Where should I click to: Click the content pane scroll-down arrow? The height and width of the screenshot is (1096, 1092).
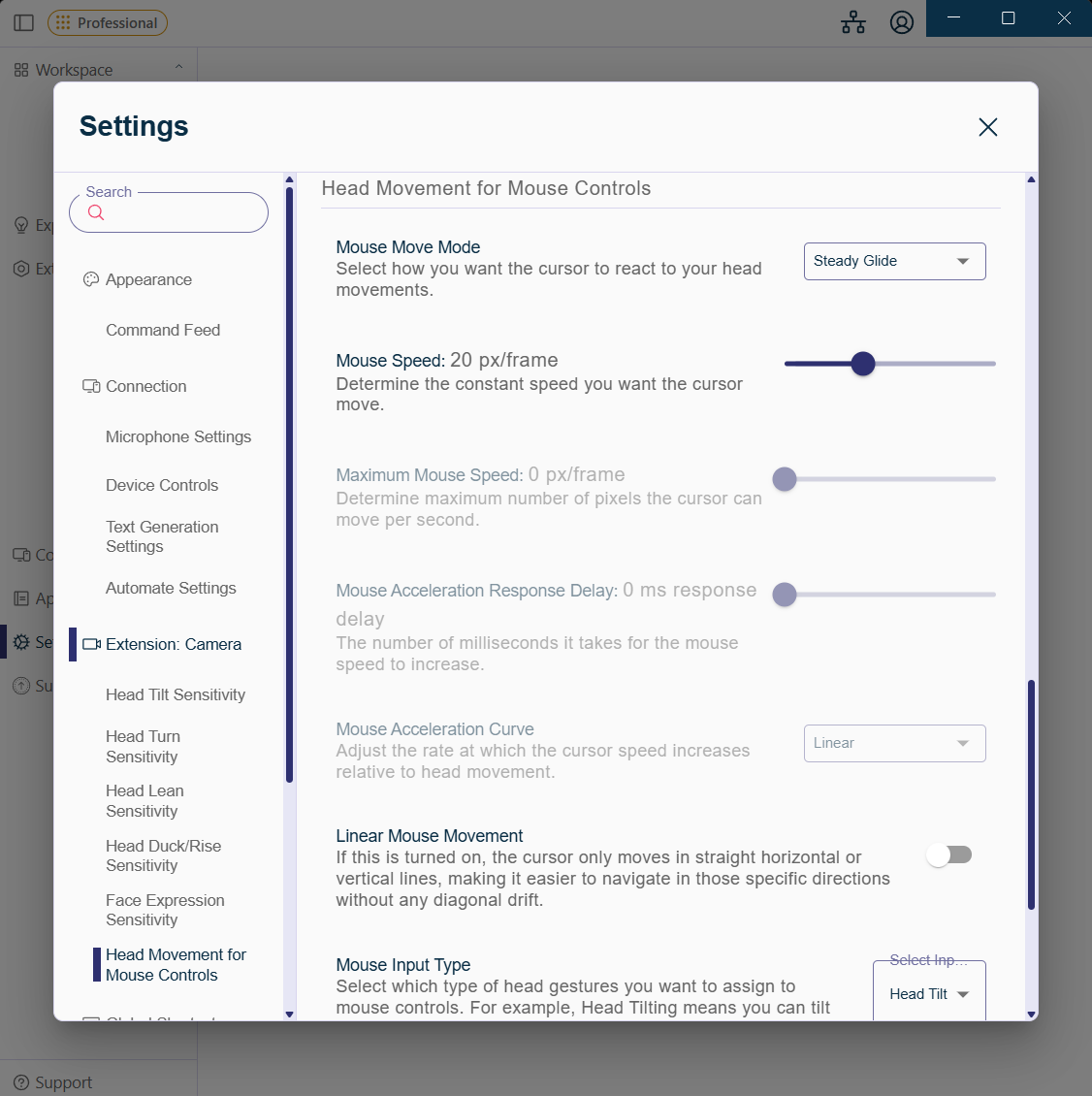coord(1031,1015)
